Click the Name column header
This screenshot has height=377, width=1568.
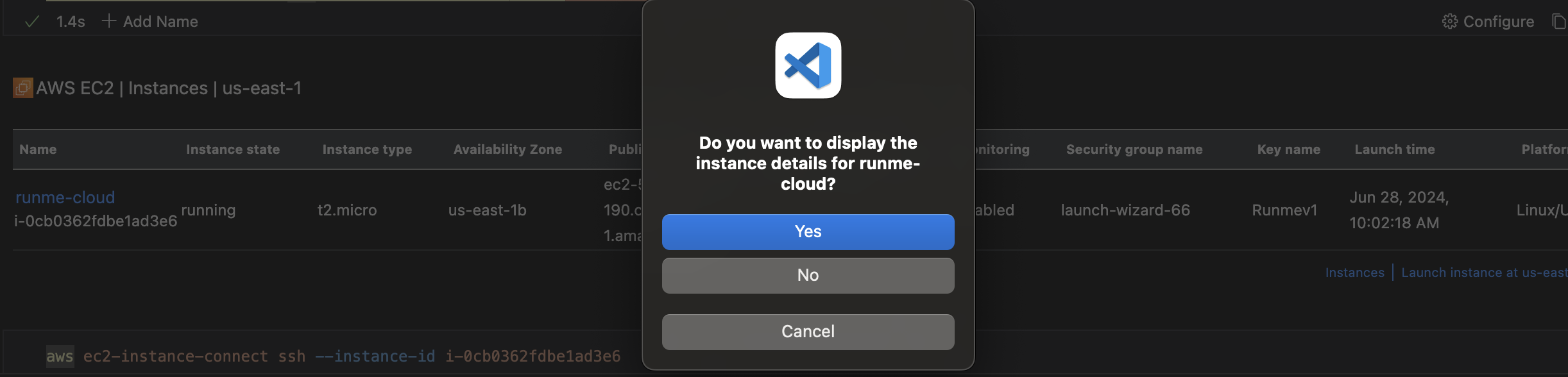point(38,149)
